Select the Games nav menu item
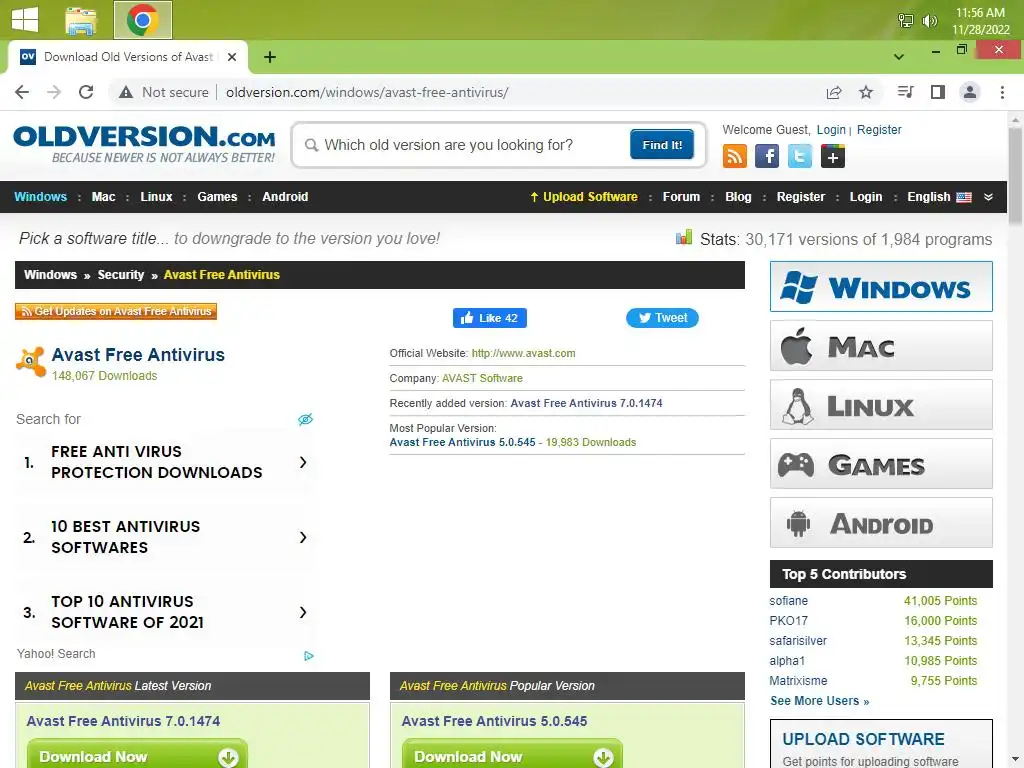Viewport: 1024px width, 768px height. click(x=217, y=197)
